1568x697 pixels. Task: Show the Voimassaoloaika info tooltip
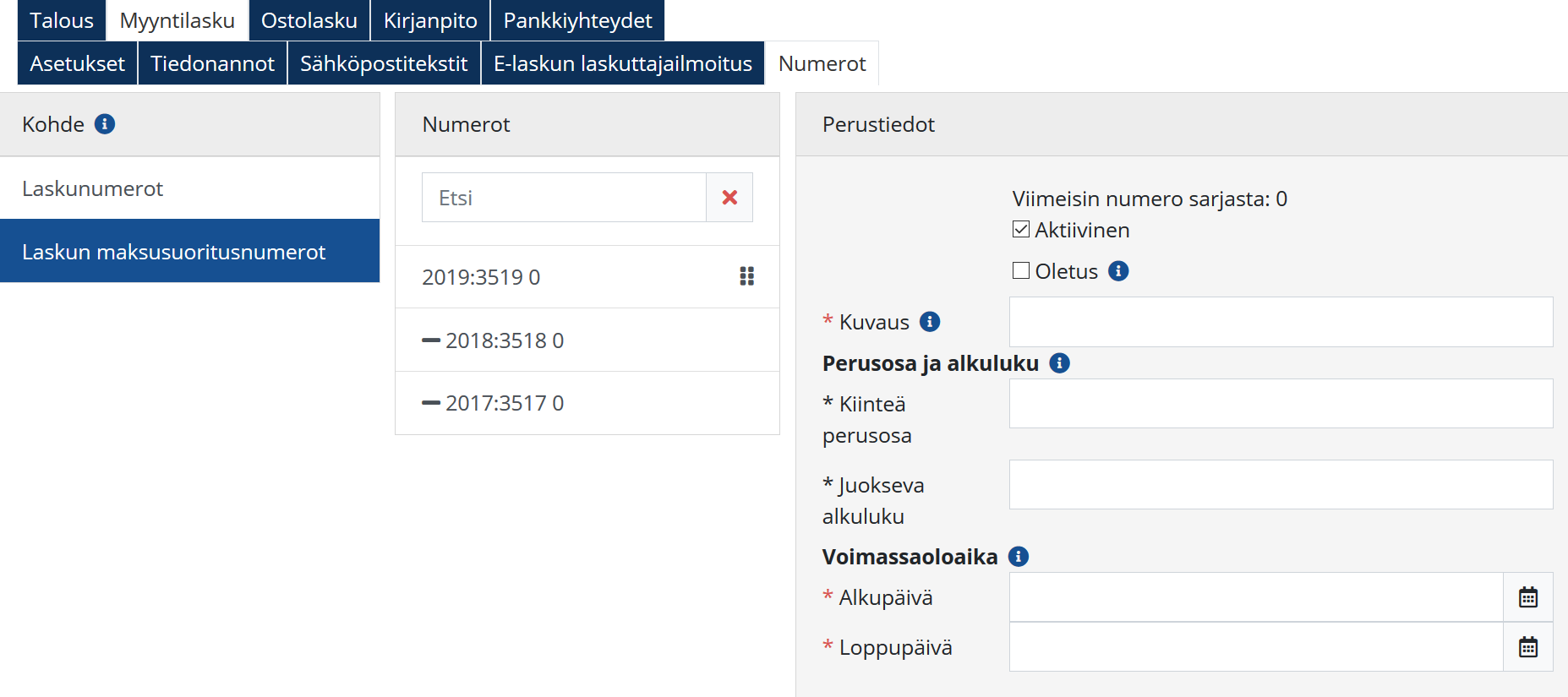(x=1019, y=557)
